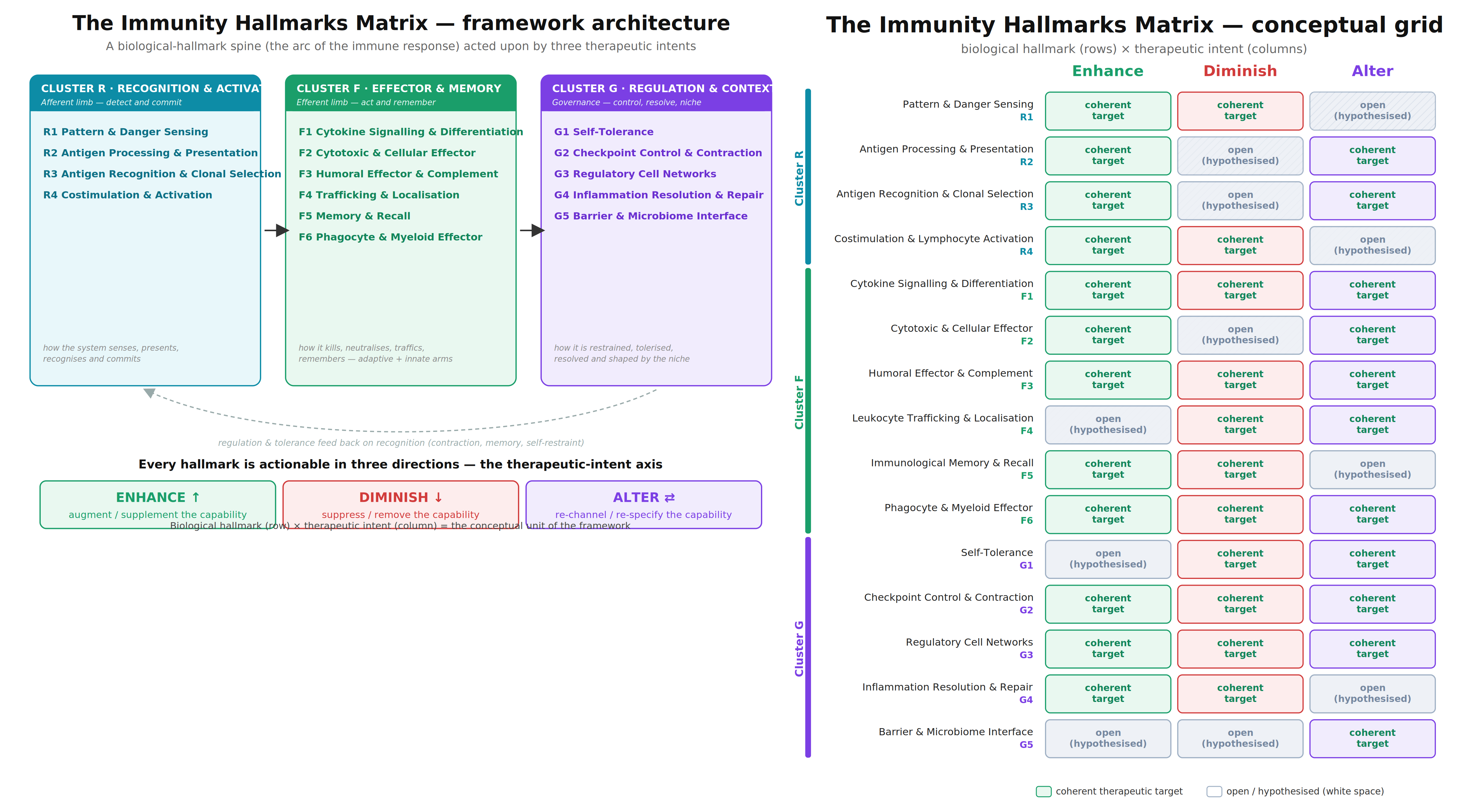This screenshot has height=812, width=1468.
Task: Click the DIMINISH ↓ intent box
Action: pos(401,505)
